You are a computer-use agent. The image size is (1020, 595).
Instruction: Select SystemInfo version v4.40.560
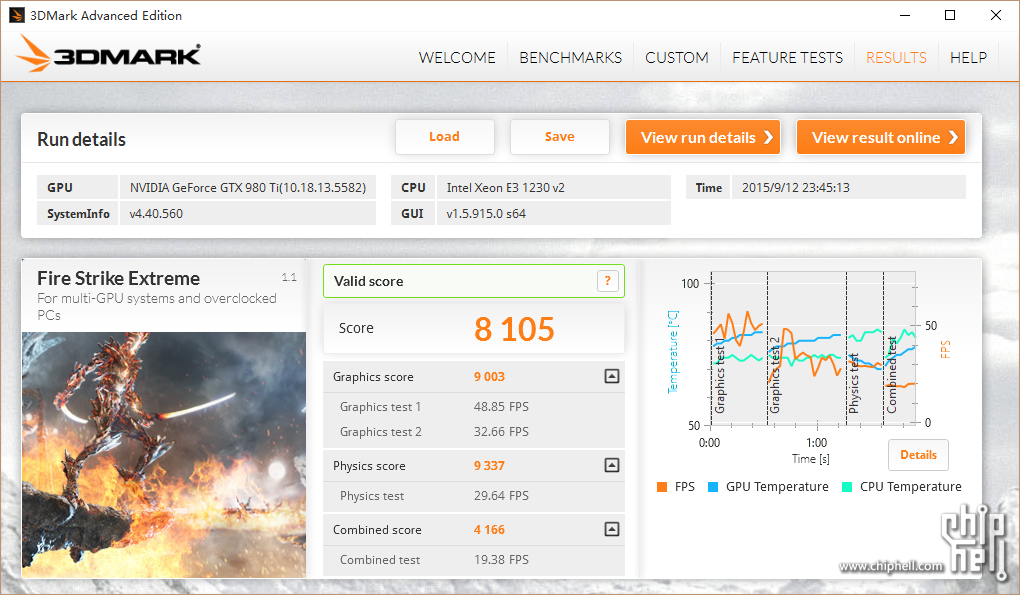(156, 214)
